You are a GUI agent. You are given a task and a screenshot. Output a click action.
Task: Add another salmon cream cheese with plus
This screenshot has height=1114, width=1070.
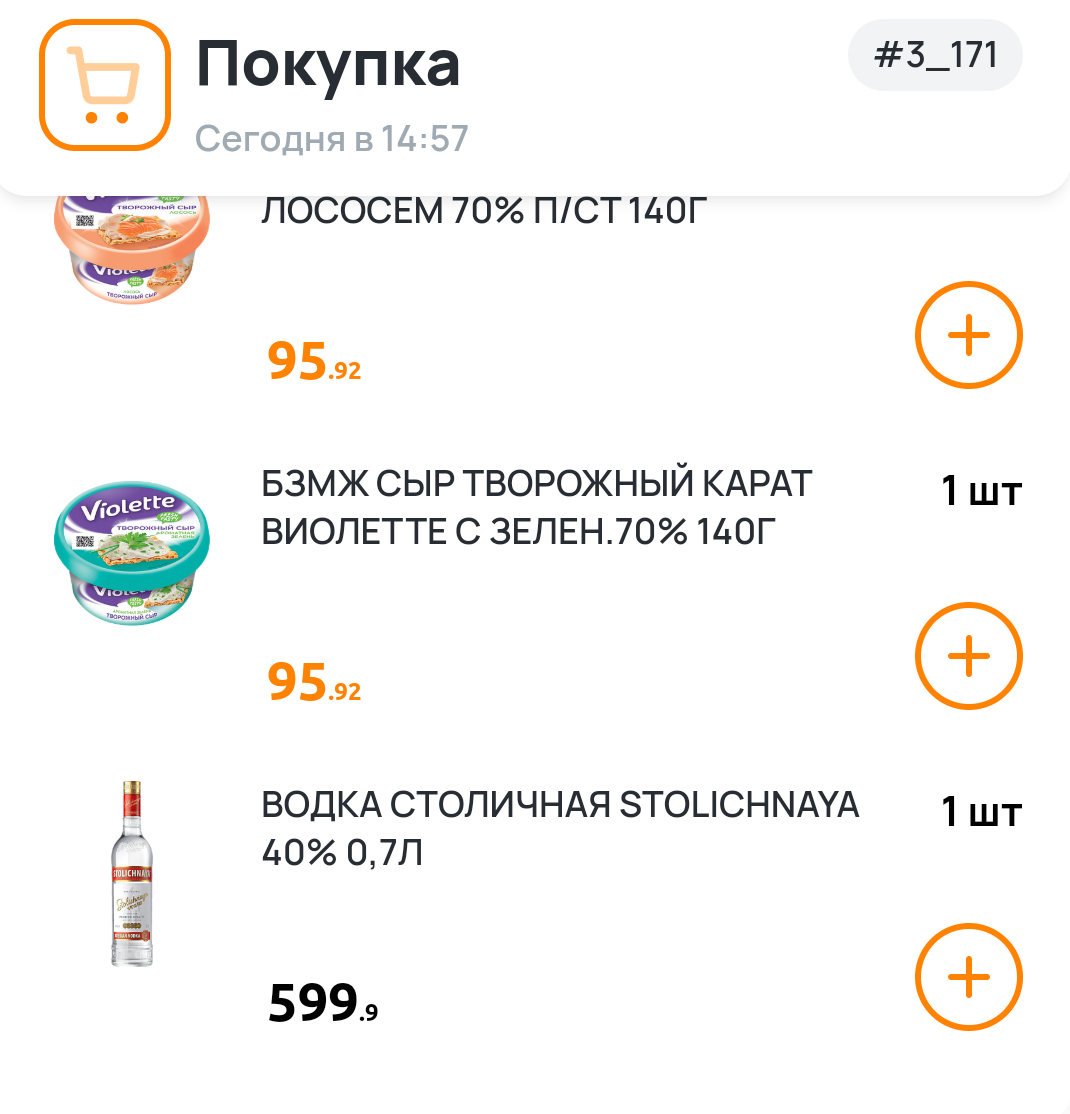tap(968, 336)
